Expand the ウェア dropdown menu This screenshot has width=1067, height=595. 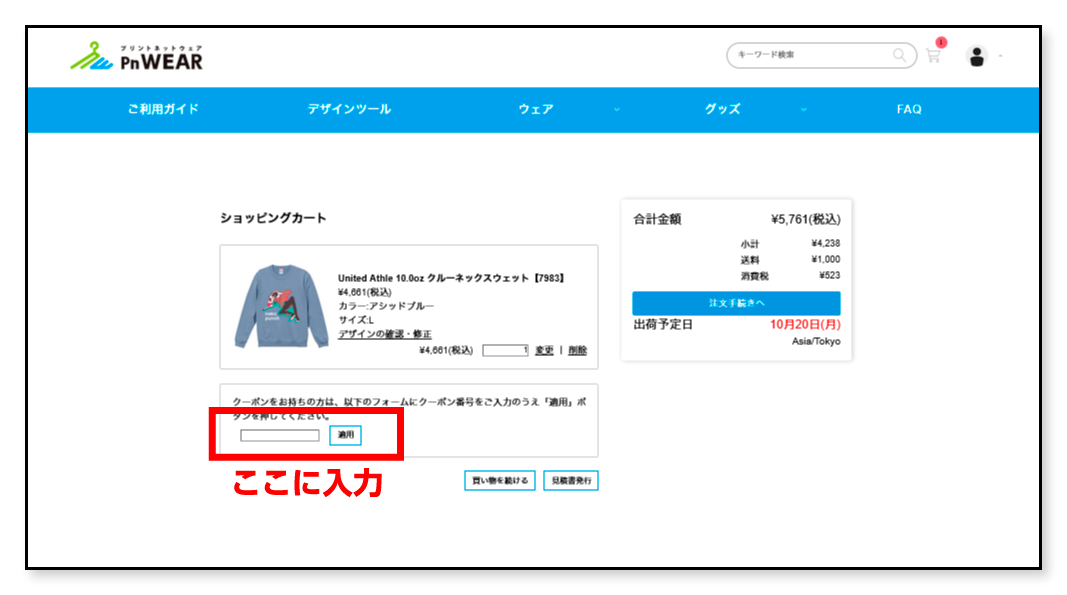[x=535, y=110]
